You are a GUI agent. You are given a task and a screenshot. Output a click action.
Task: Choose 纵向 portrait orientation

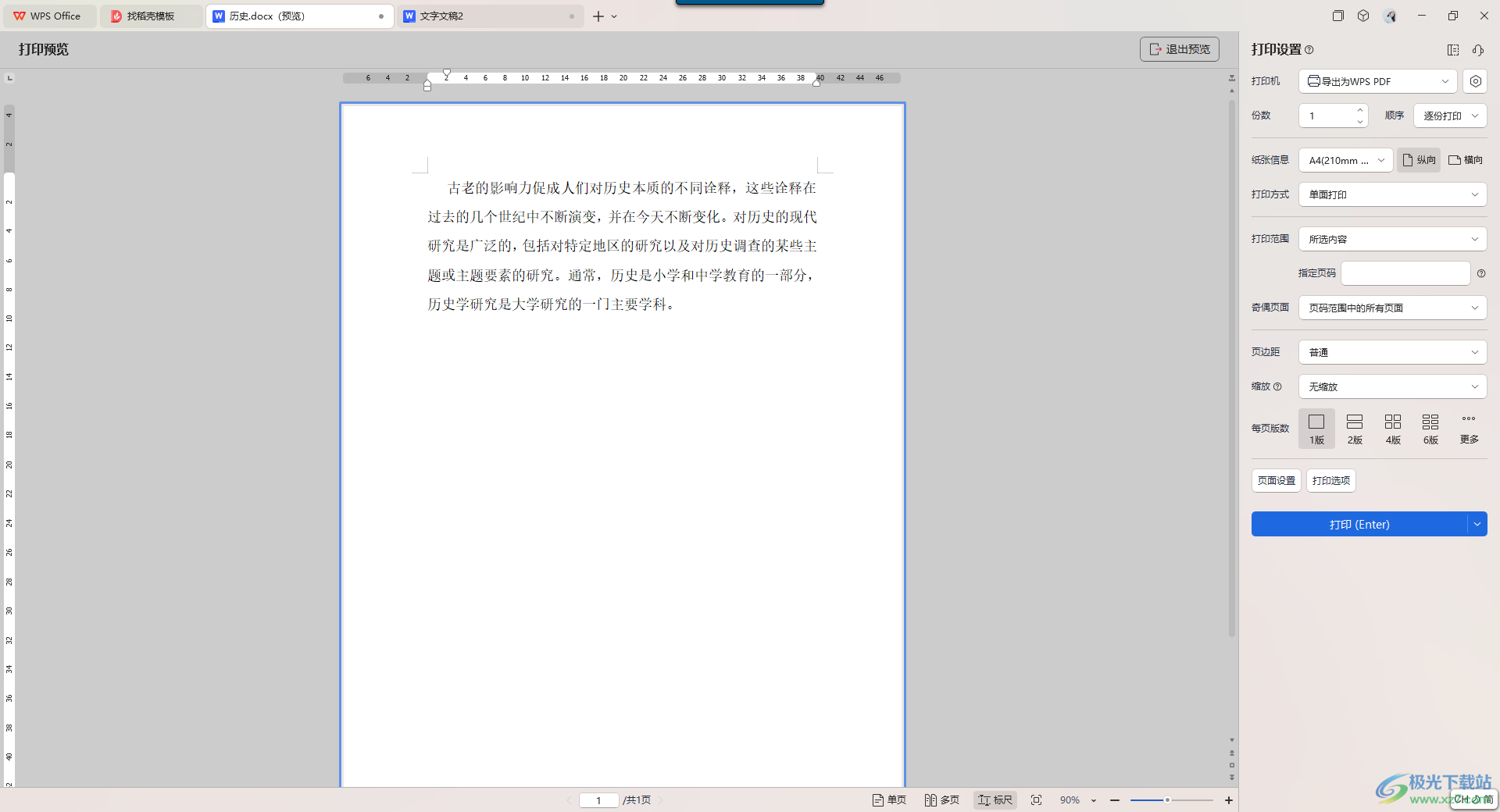coord(1419,160)
